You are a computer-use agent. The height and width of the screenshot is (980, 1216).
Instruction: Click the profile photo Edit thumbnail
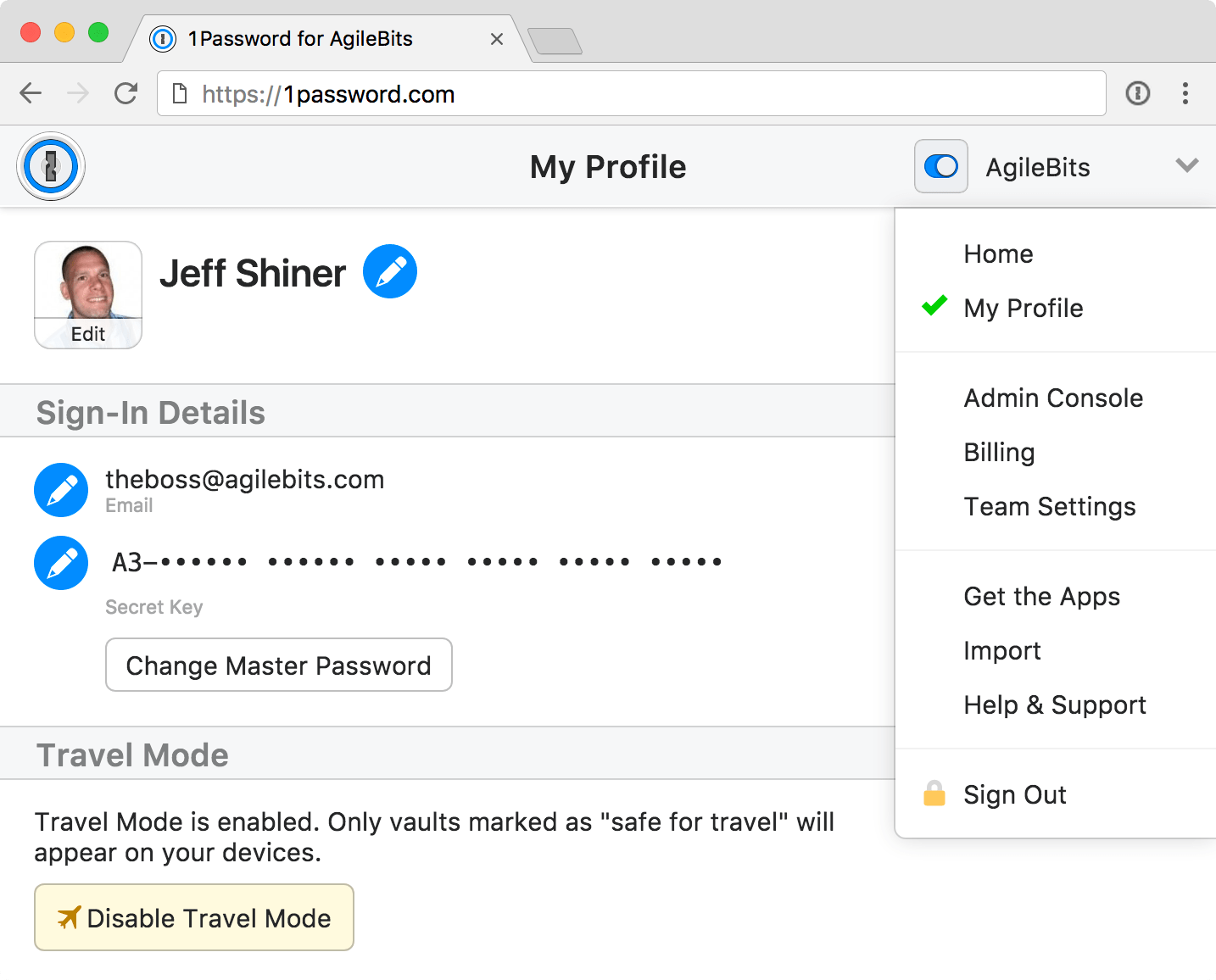[88, 295]
